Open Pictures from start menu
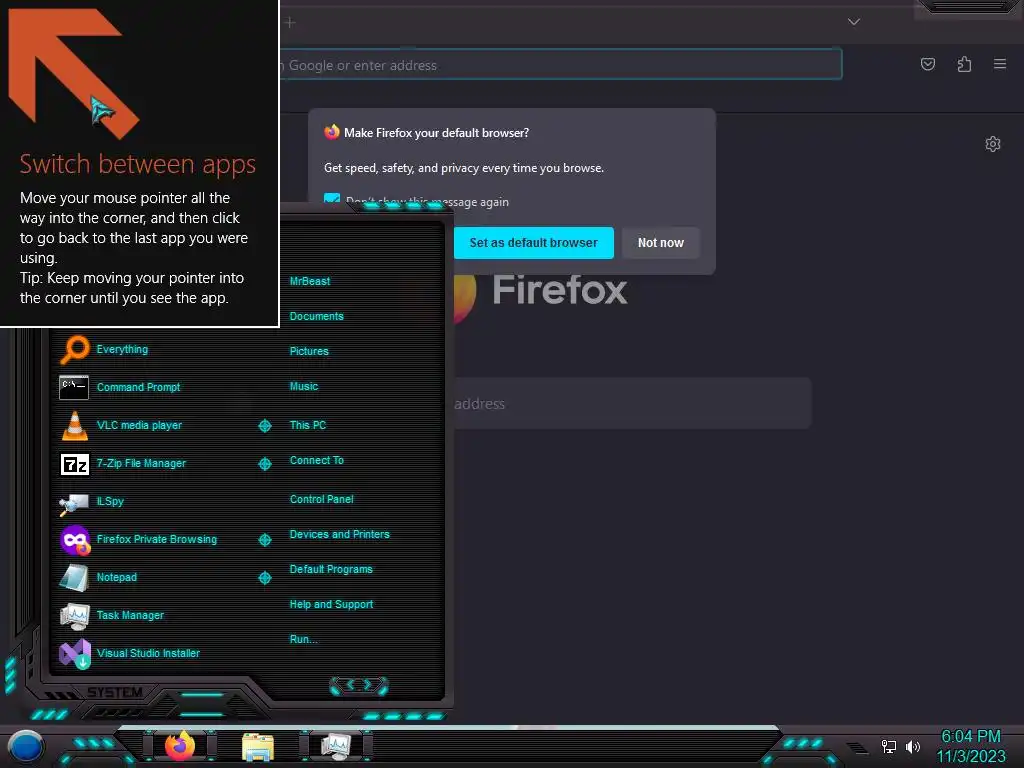The width and height of the screenshot is (1024, 768). (x=309, y=351)
